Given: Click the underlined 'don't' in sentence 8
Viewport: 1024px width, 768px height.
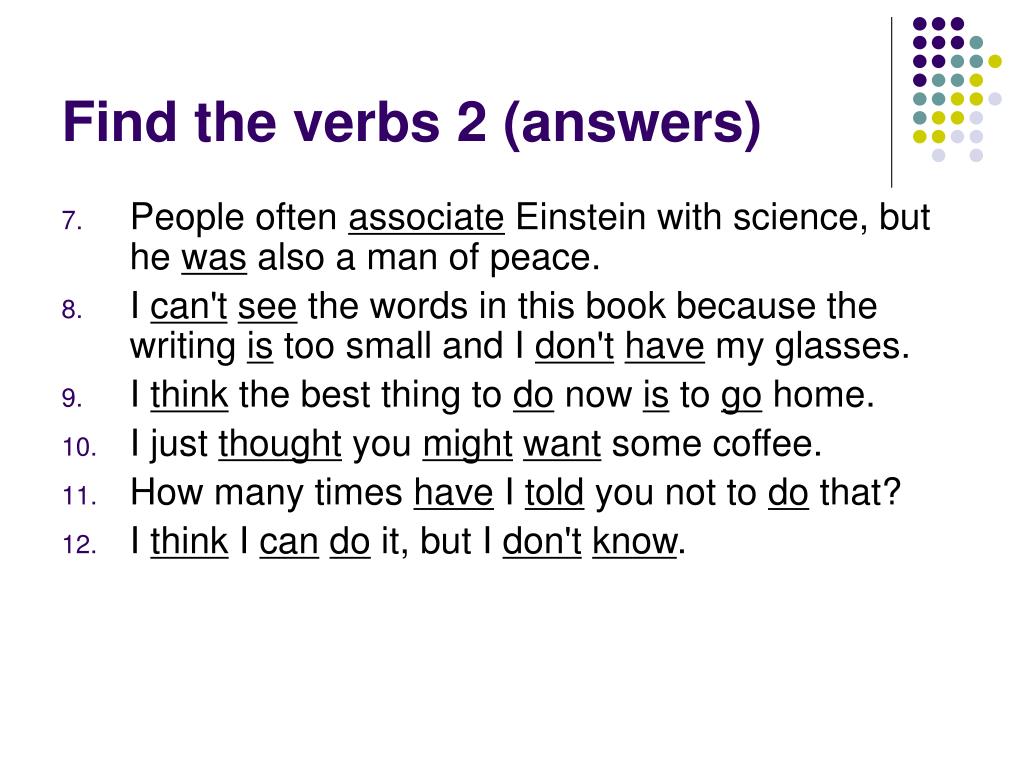Looking at the screenshot, I should click(x=574, y=345).
